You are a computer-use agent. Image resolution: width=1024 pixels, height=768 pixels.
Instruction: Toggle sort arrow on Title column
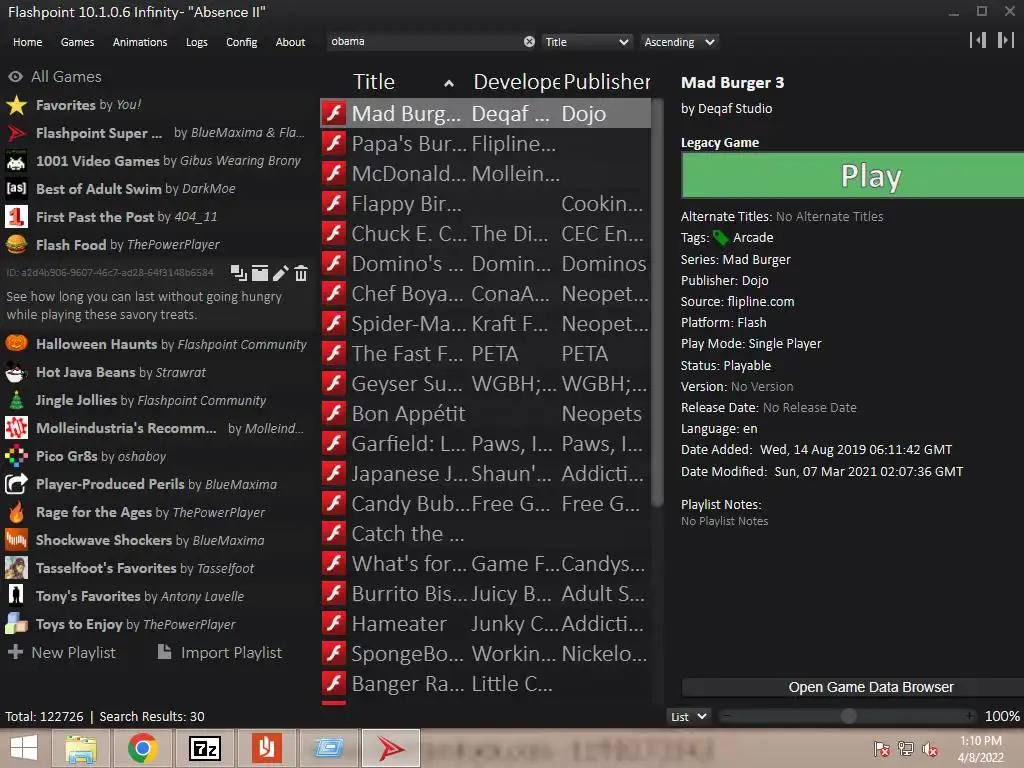pos(449,83)
